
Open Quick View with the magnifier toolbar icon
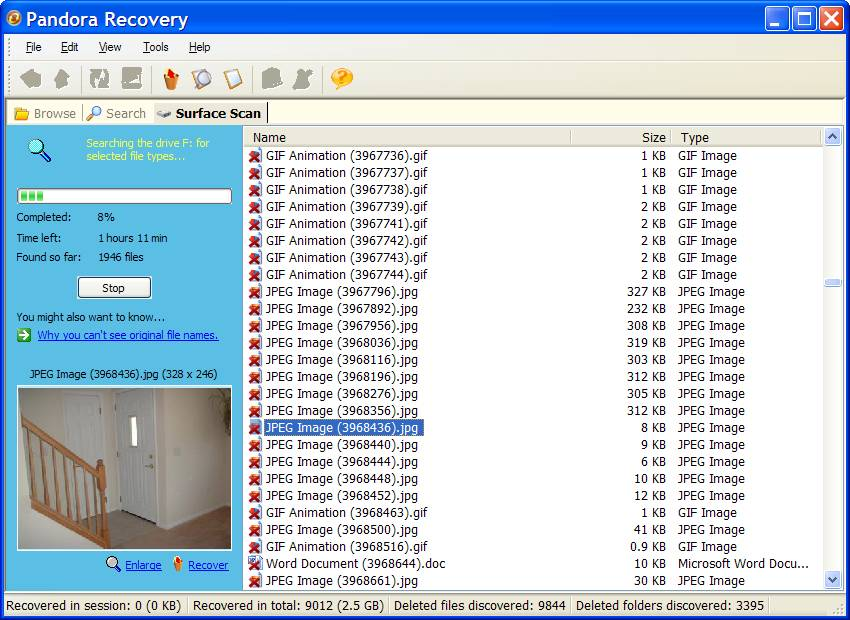pyautogui.click(x=202, y=79)
